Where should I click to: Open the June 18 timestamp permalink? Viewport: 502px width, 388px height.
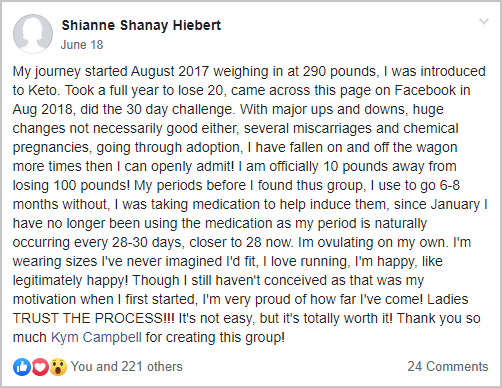pyautogui.click(x=82, y=45)
